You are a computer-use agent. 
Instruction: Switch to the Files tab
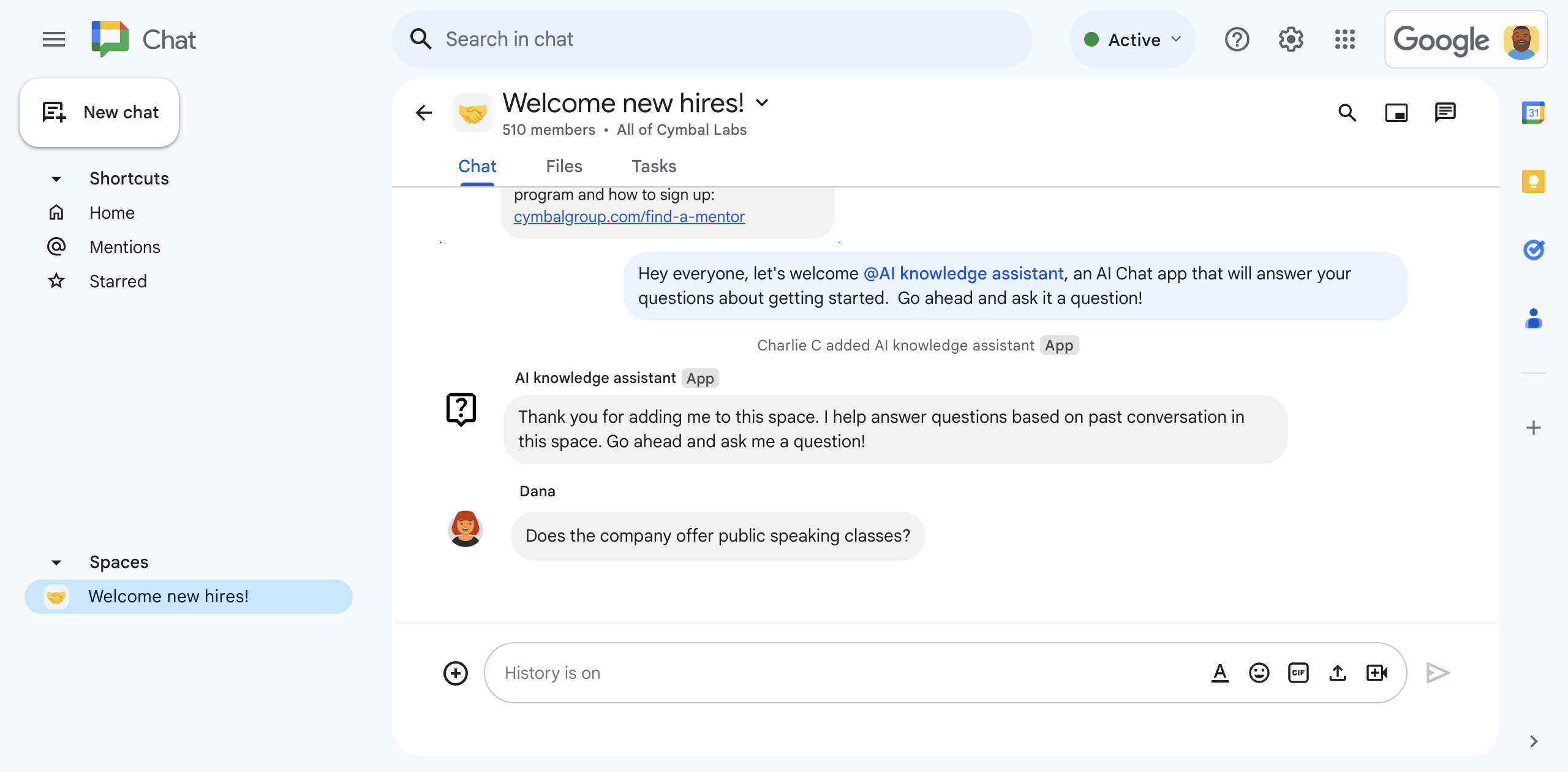564,166
